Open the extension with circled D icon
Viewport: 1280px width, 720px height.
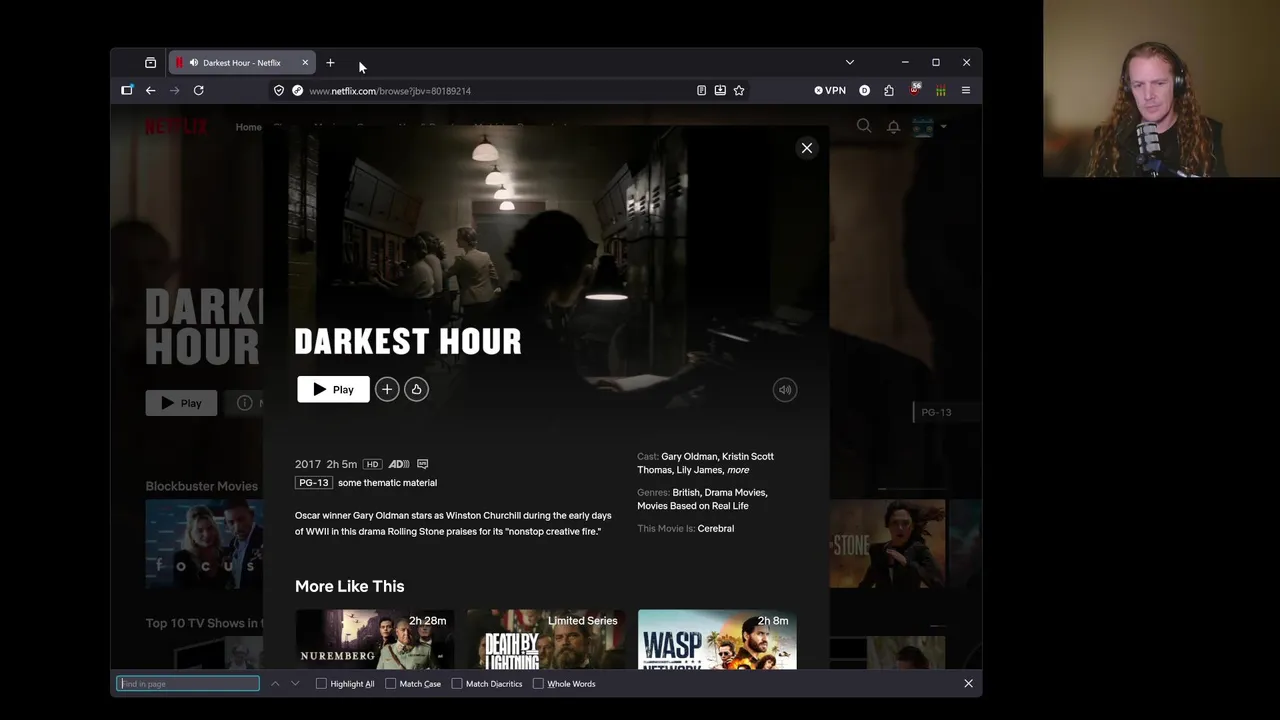click(864, 90)
